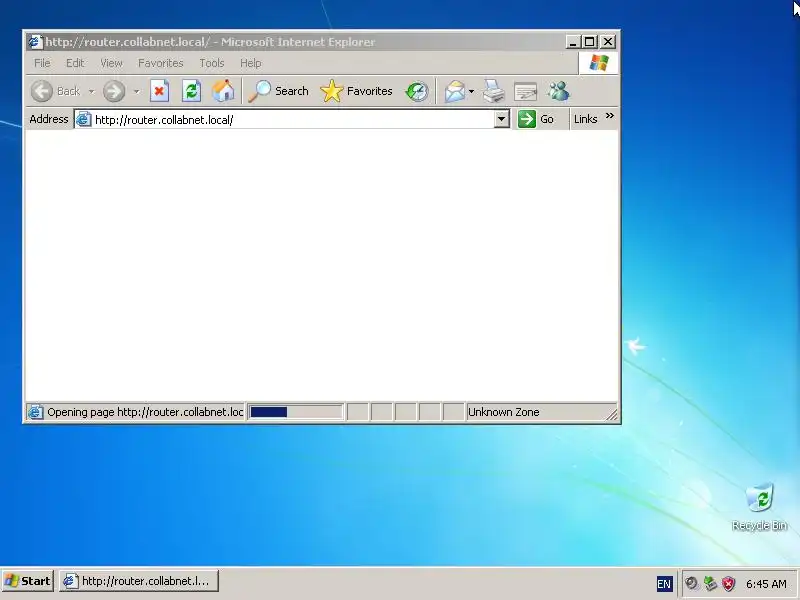Open the Recycle Bin desktop icon
The height and width of the screenshot is (600, 800).
pyautogui.click(x=759, y=507)
